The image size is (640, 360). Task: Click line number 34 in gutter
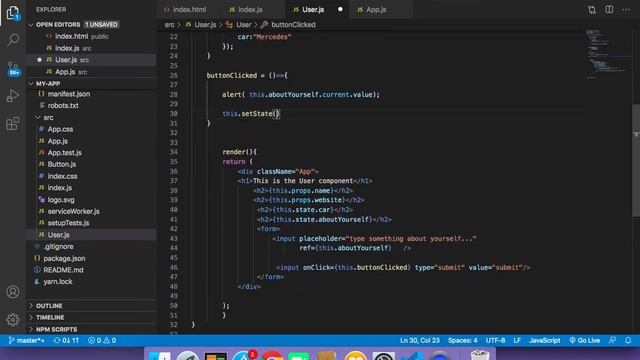pyautogui.click(x=174, y=152)
